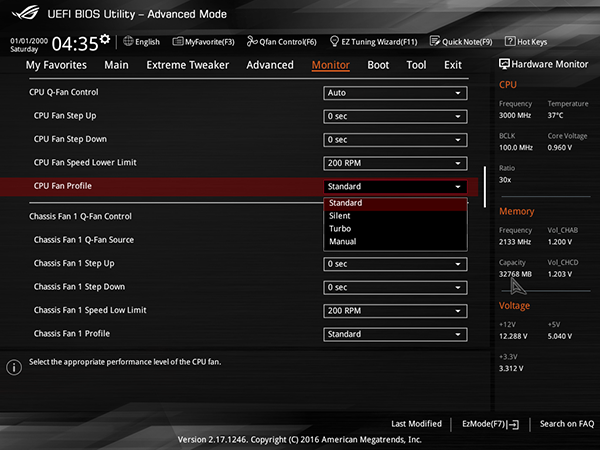Collapse the CPU Fan Profile dropdown
The height and width of the screenshot is (450, 600).
click(x=395, y=187)
